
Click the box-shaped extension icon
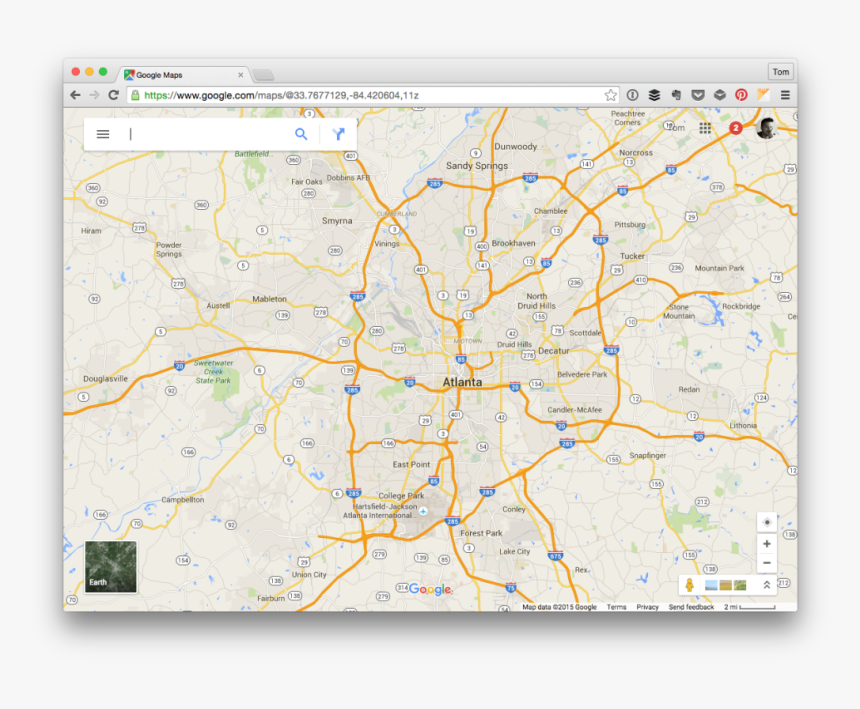point(720,95)
